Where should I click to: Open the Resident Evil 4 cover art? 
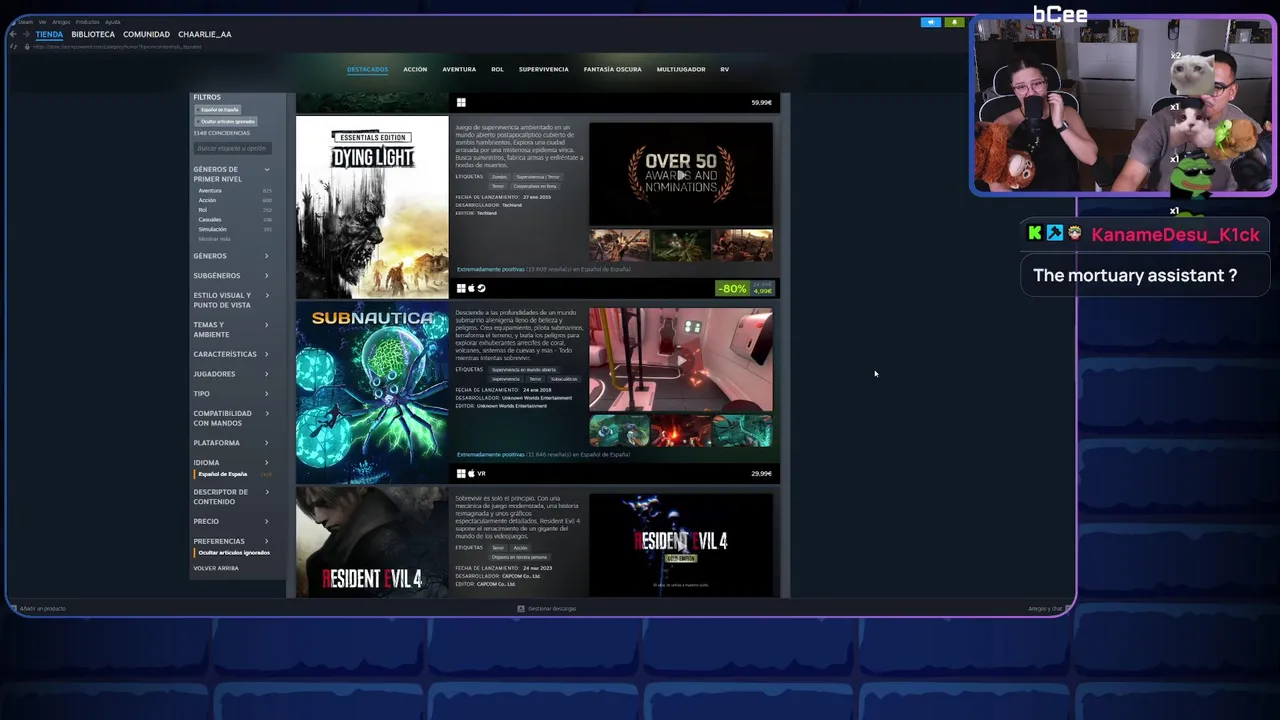click(372, 542)
